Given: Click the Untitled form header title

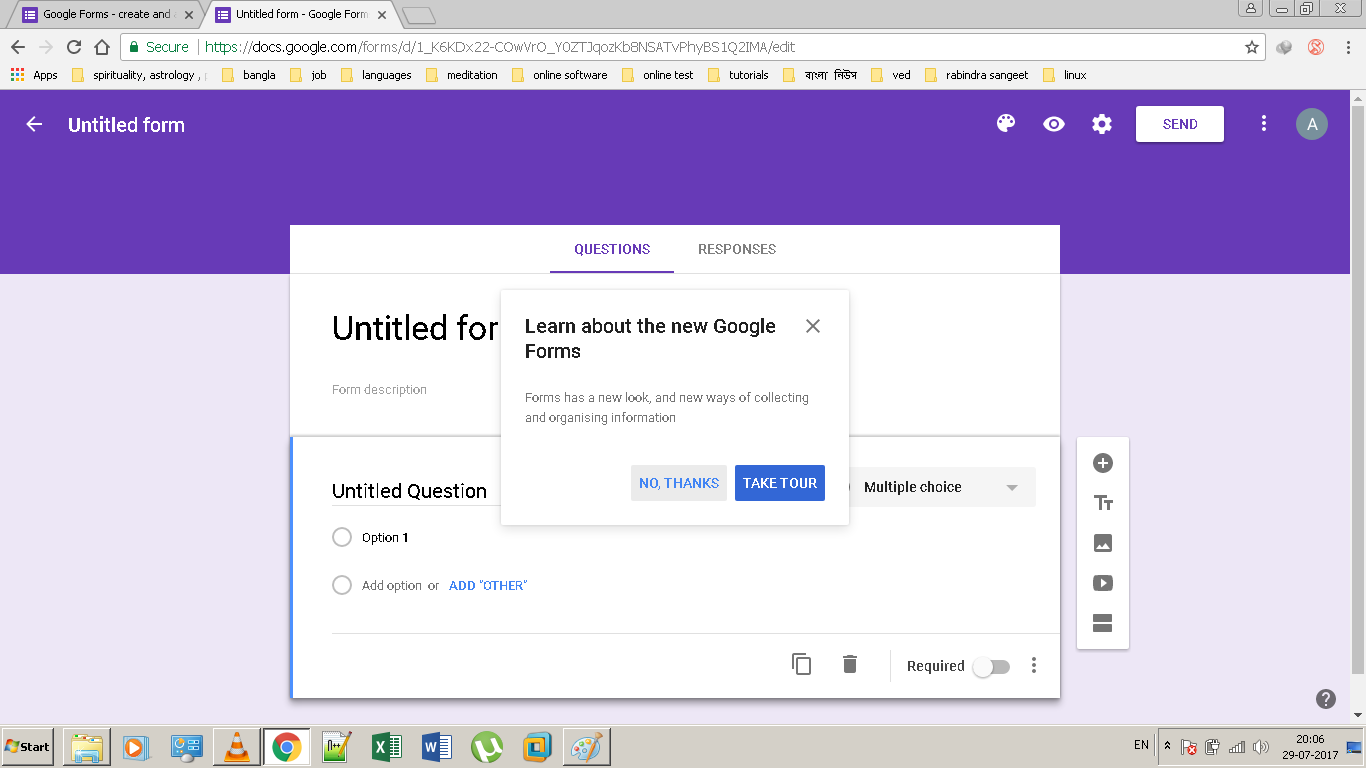Looking at the screenshot, I should click(126, 125).
